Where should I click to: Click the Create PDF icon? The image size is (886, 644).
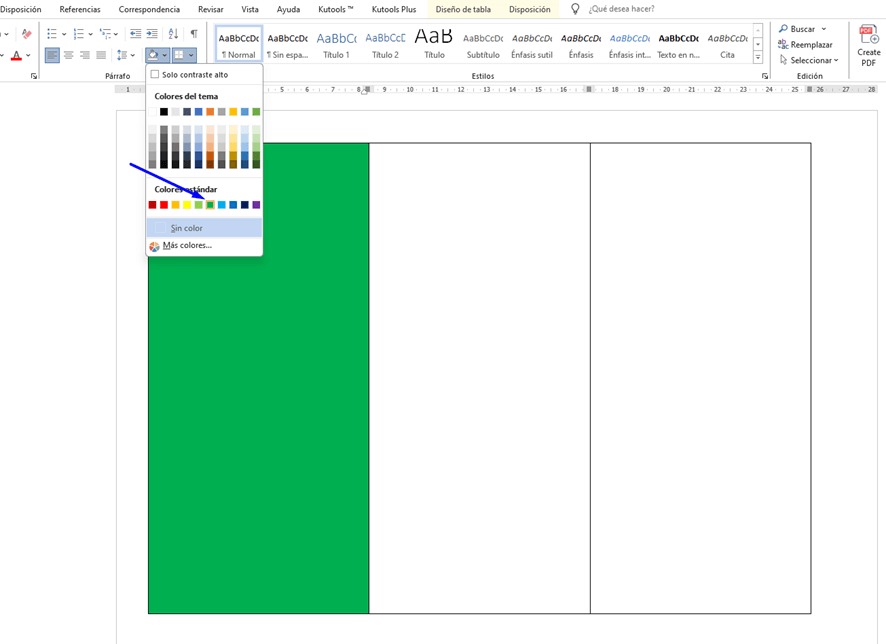click(868, 45)
